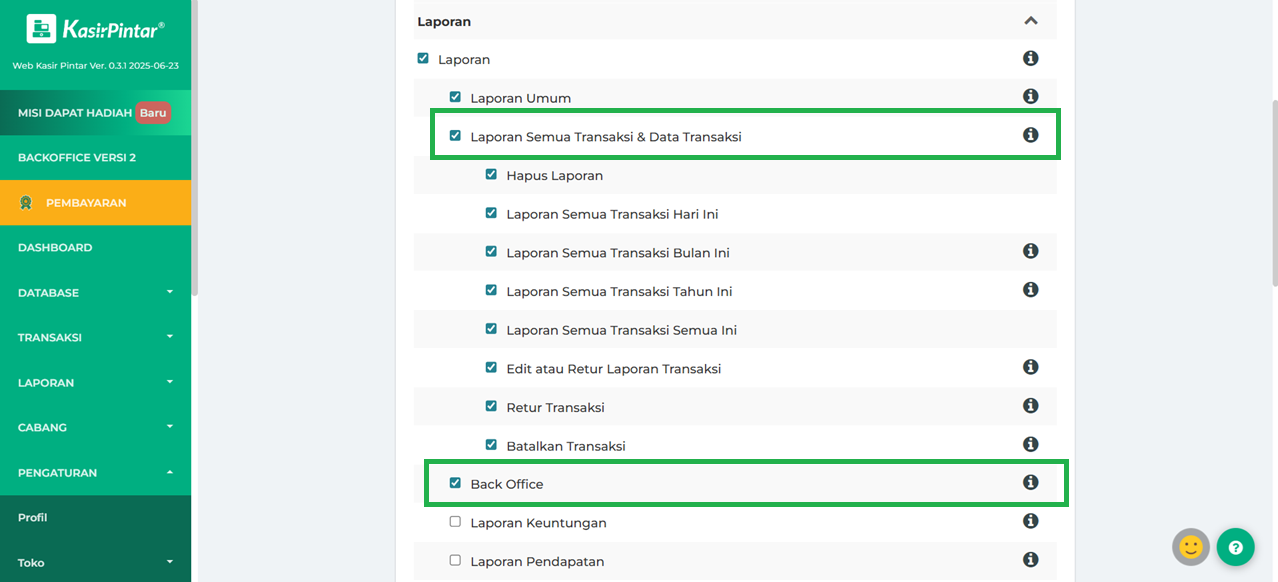Click the smiley face feedback icon

1190,547
